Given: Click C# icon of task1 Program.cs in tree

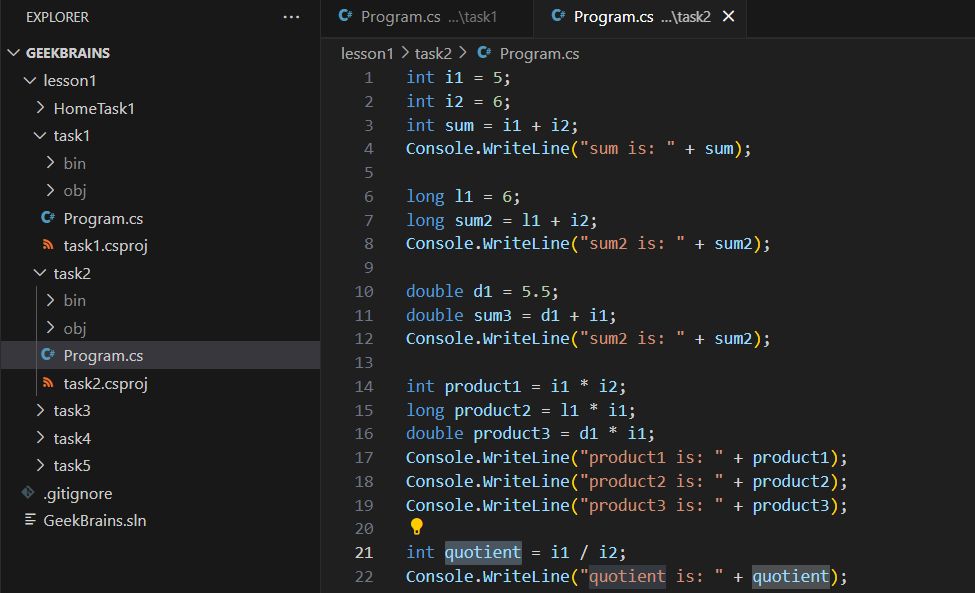Looking at the screenshot, I should pyautogui.click(x=48, y=218).
